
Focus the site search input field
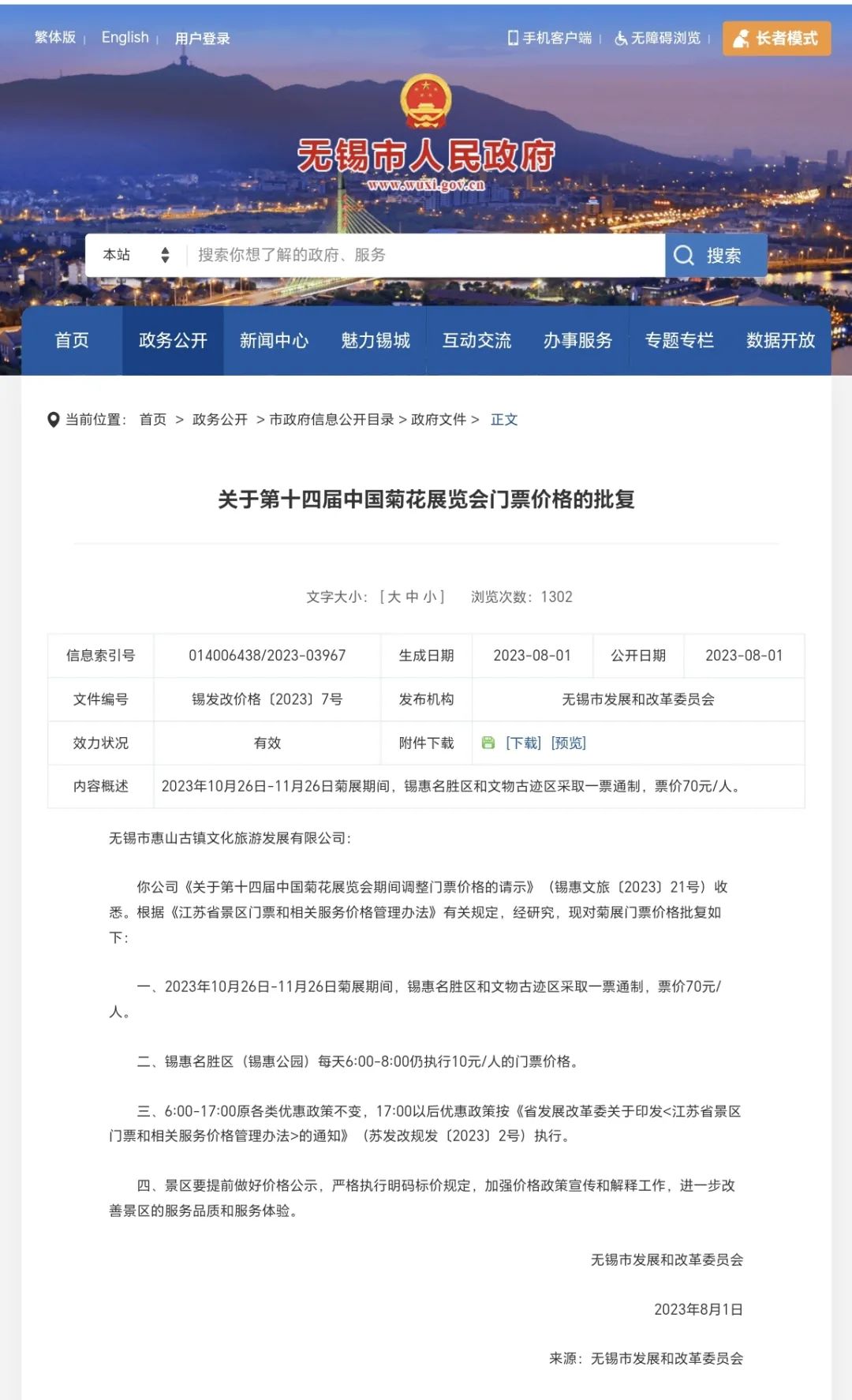pos(426,255)
